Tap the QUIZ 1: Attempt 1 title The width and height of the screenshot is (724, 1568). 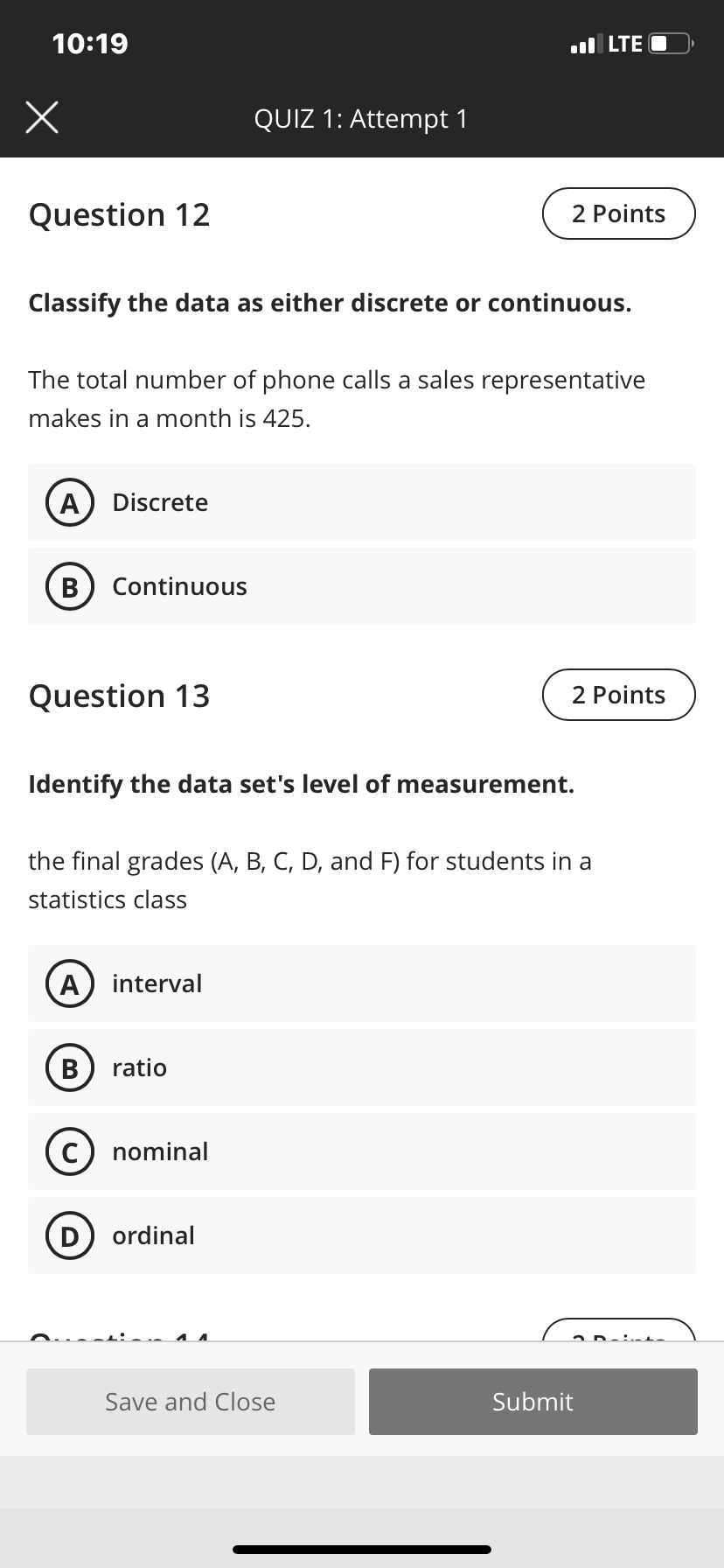pyautogui.click(x=361, y=118)
